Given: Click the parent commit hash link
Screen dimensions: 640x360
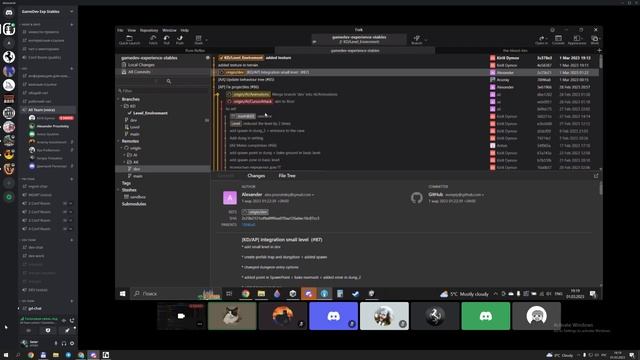Looking at the screenshot, I should point(248,224).
